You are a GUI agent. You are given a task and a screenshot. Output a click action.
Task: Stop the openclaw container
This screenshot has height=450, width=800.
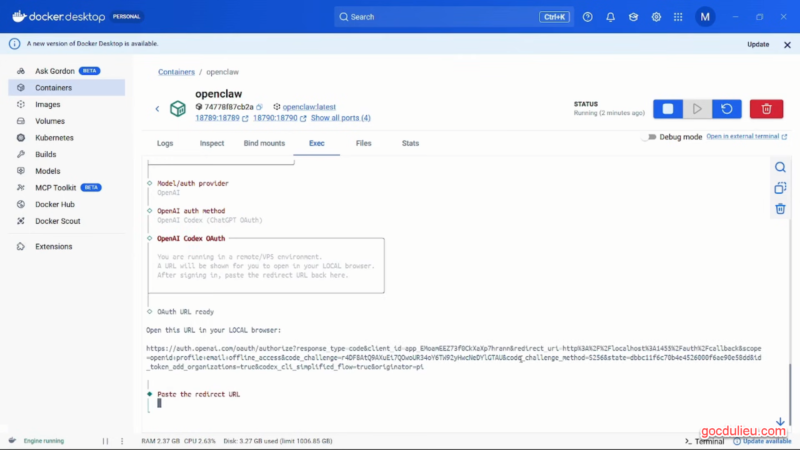tap(668, 108)
